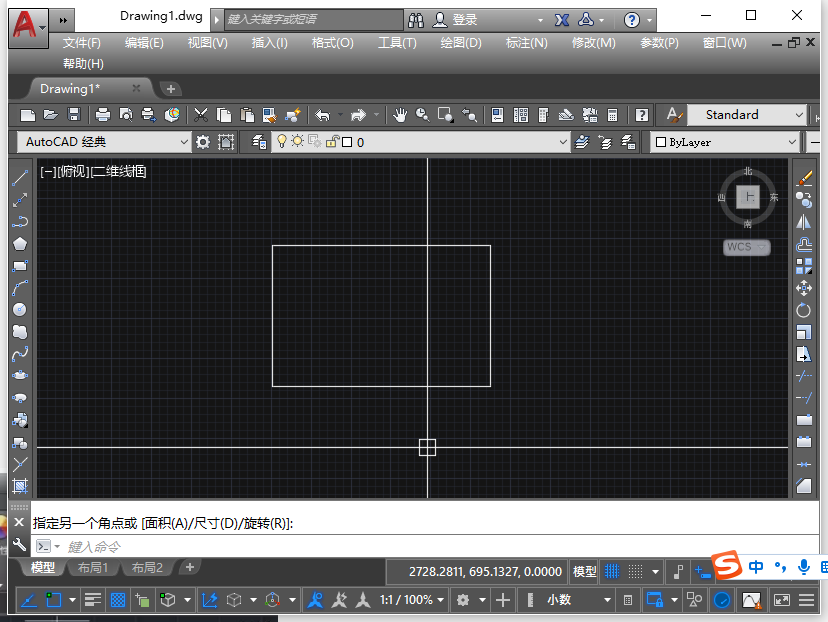Click the Open file icon
This screenshot has width=828, height=622.
(51, 115)
